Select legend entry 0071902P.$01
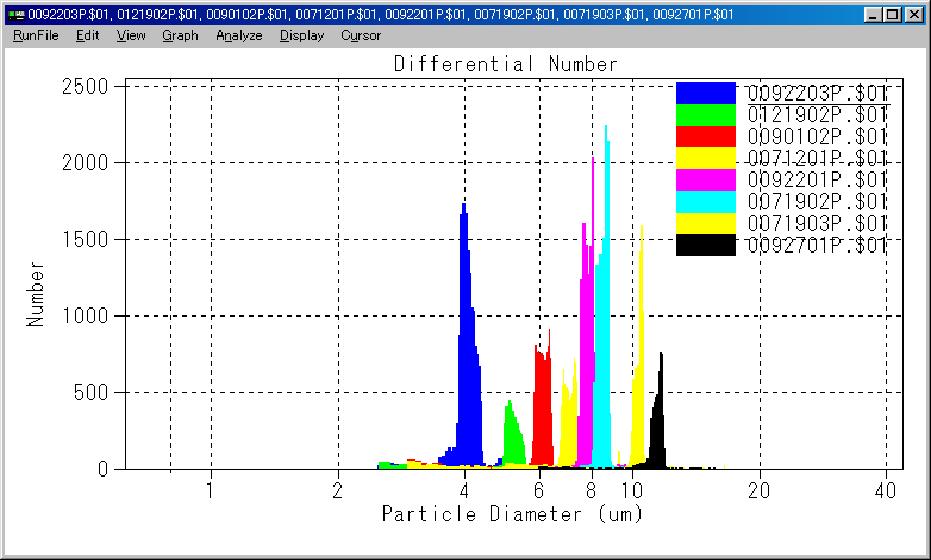The width and height of the screenshot is (931, 560). tap(817, 201)
